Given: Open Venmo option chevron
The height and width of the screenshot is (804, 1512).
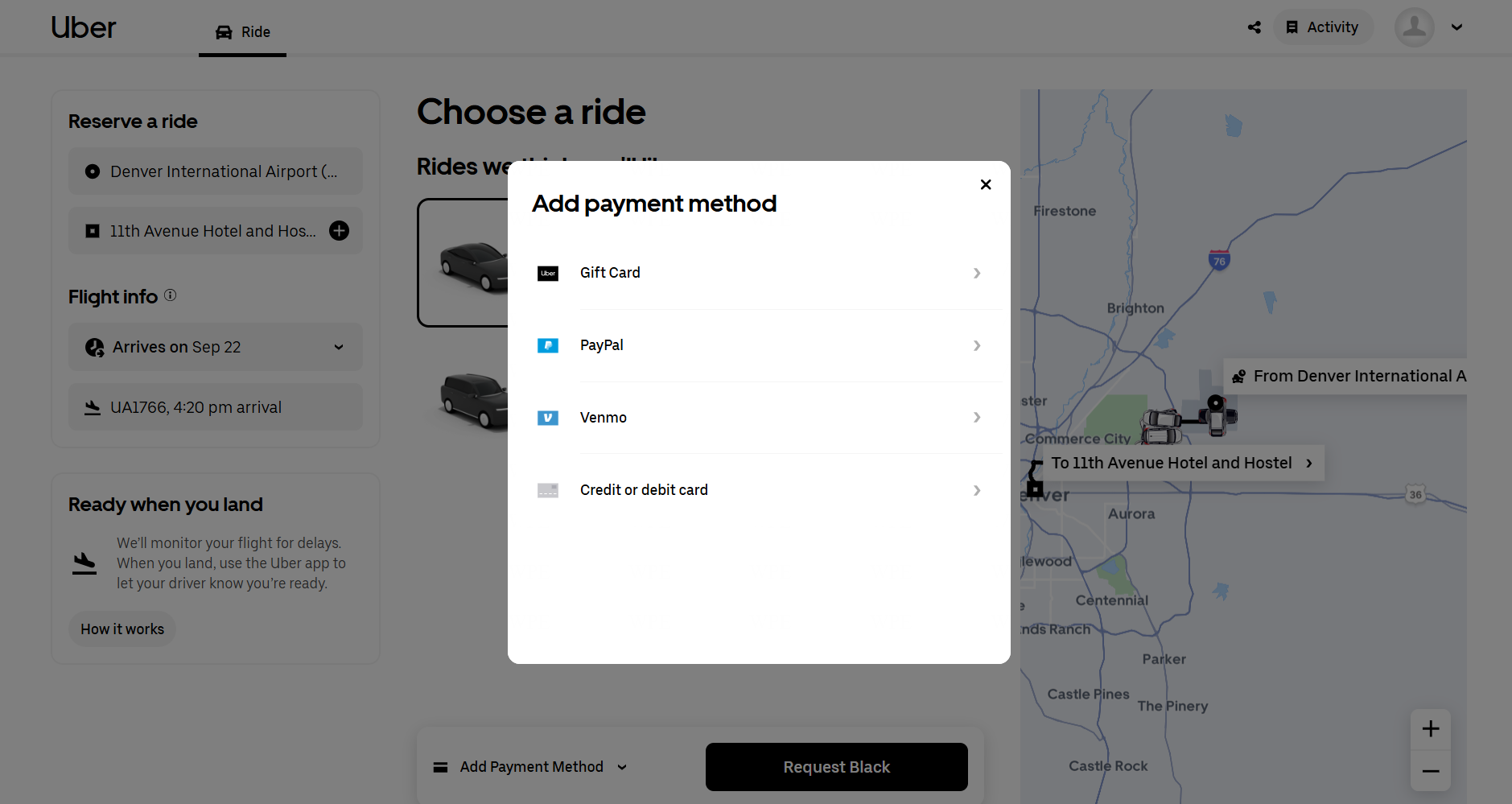Looking at the screenshot, I should pos(977,418).
